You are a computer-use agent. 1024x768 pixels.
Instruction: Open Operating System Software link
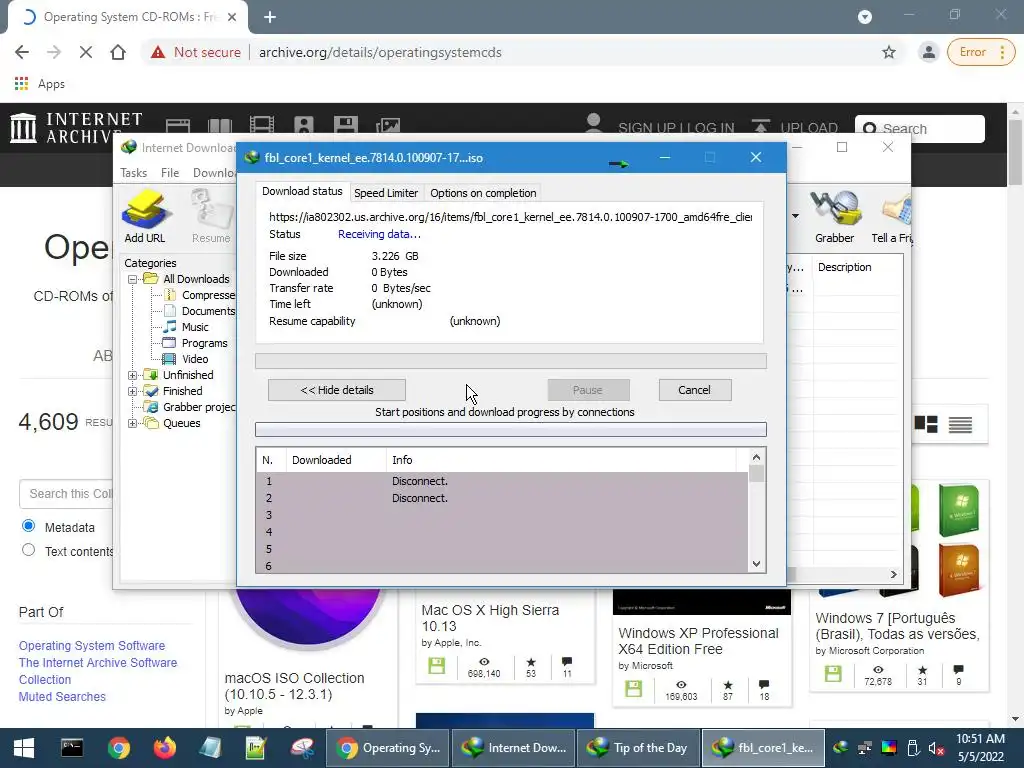point(92,645)
